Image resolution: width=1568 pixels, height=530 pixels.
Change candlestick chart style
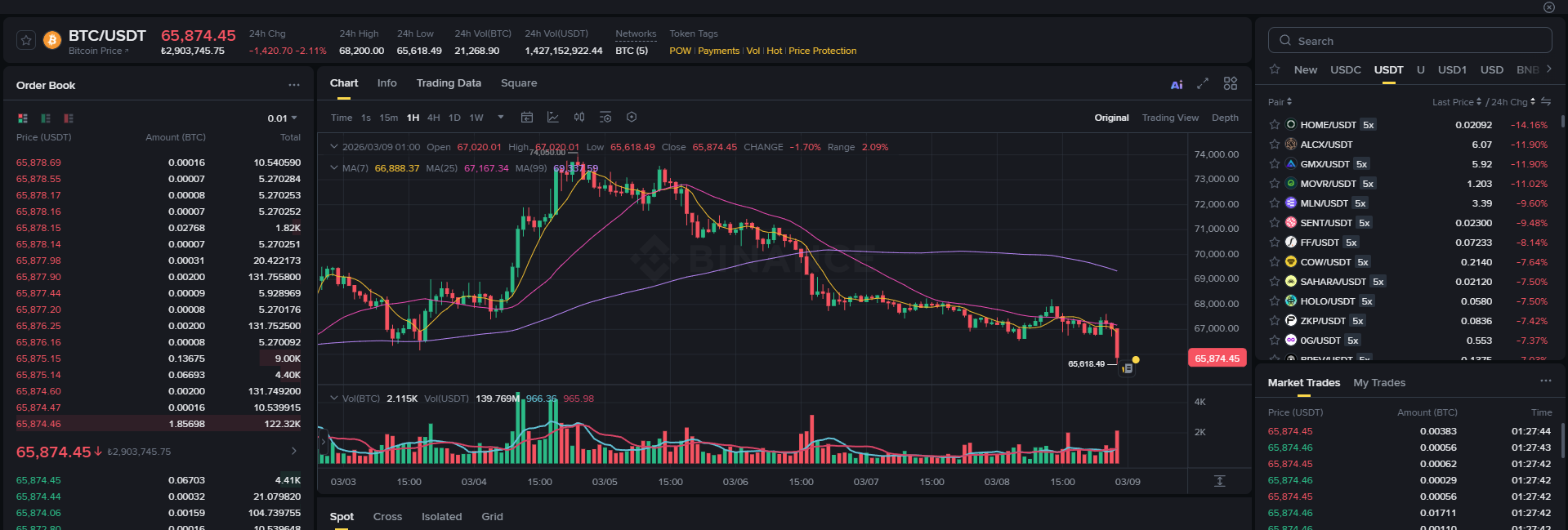[579, 118]
